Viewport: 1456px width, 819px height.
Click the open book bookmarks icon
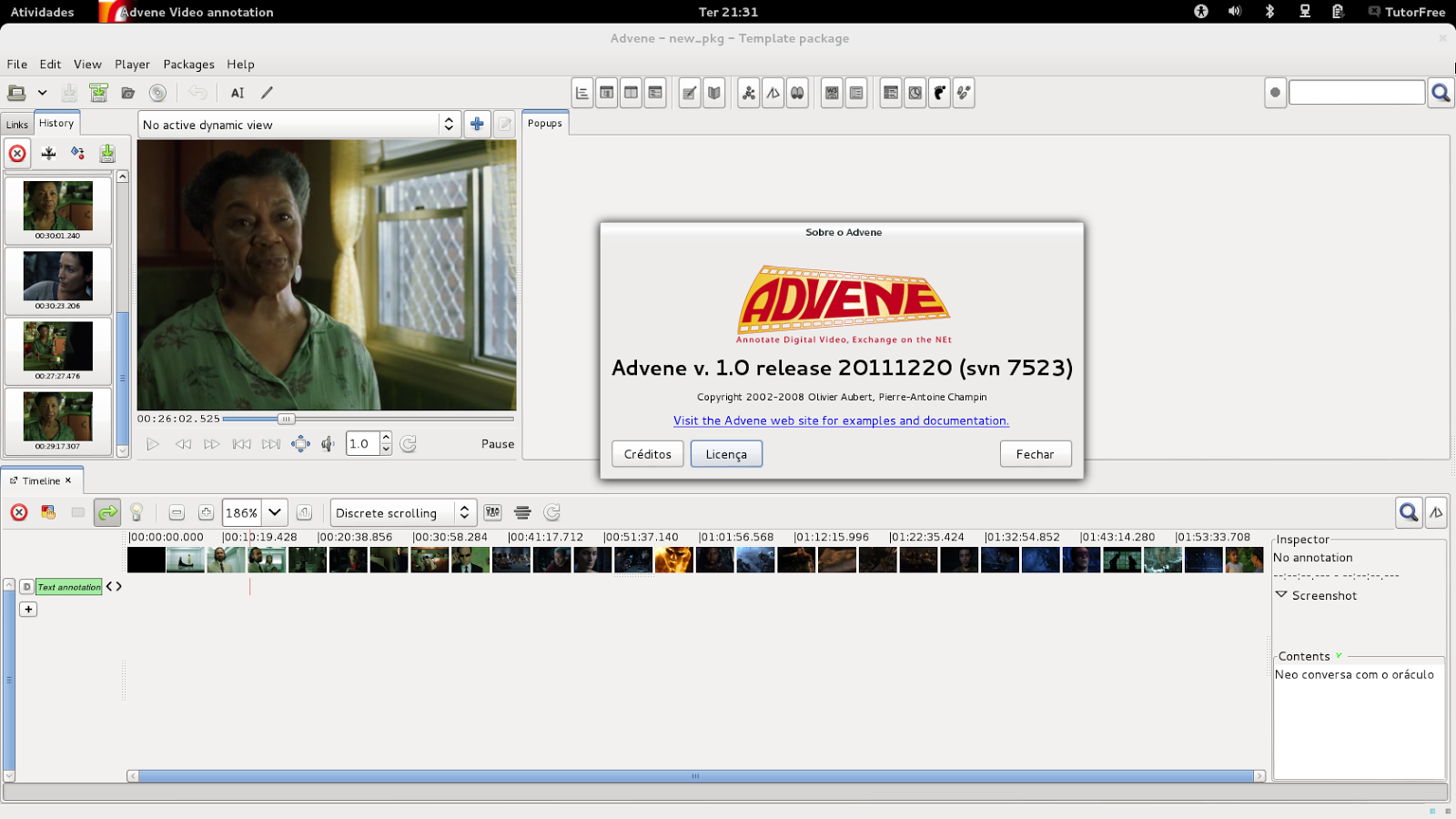(714, 93)
